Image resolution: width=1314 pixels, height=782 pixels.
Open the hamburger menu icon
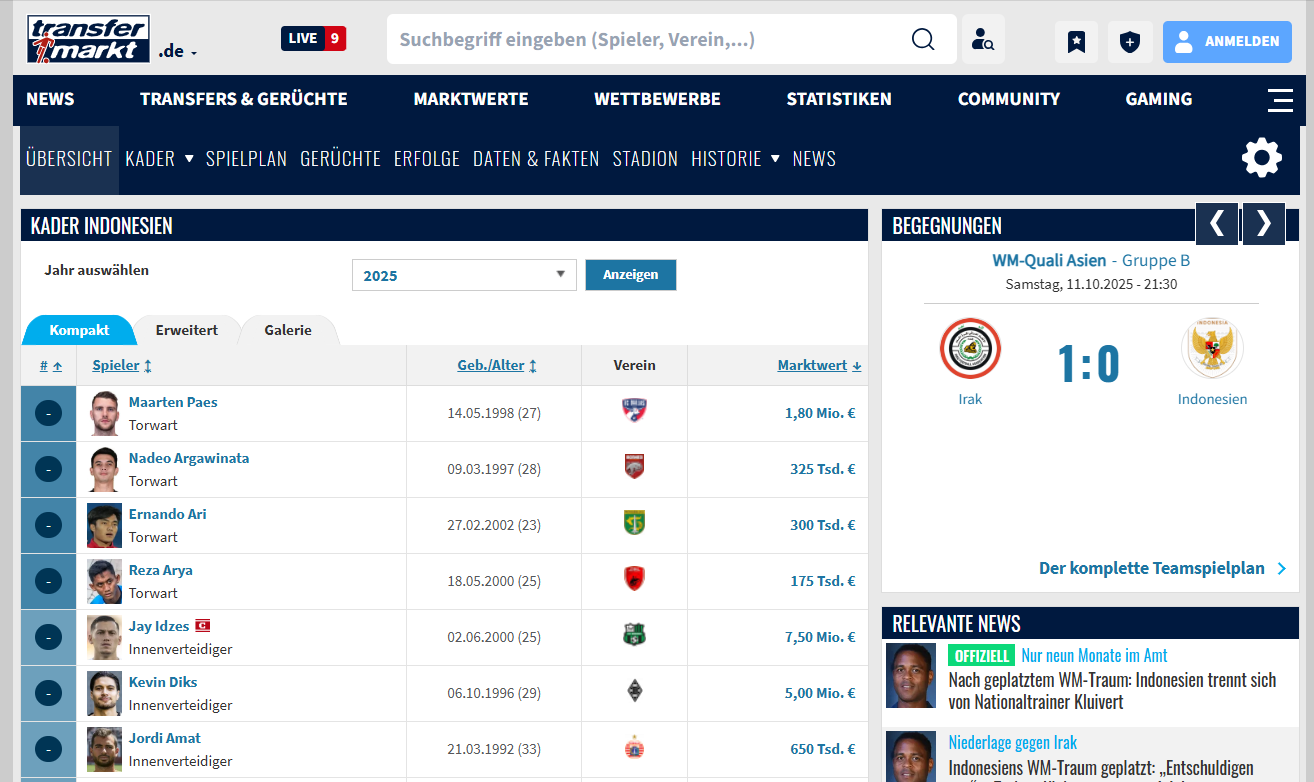1280,100
